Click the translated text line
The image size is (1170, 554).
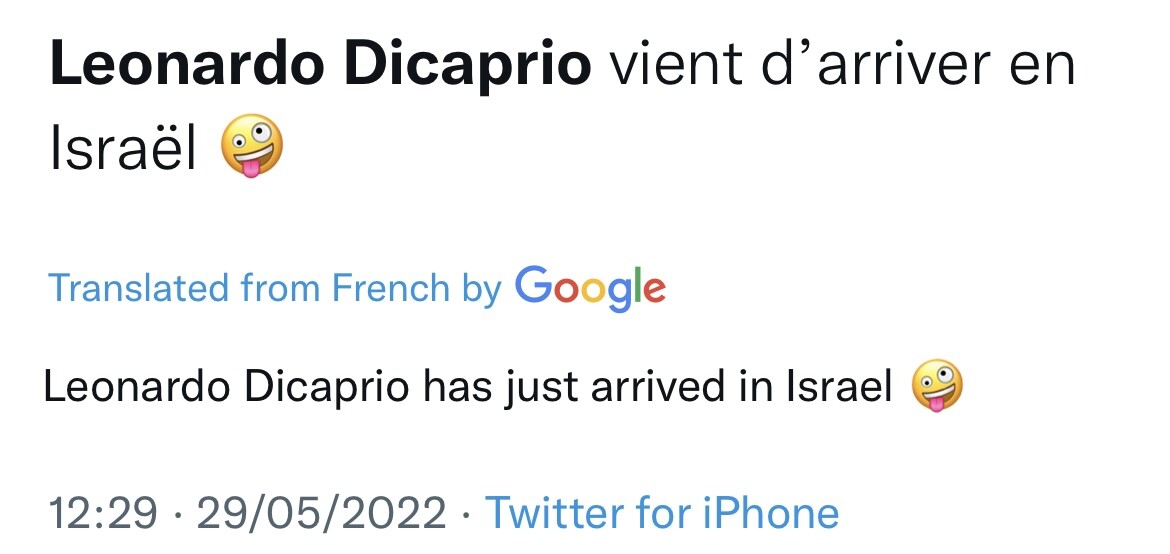click(504, 388)
